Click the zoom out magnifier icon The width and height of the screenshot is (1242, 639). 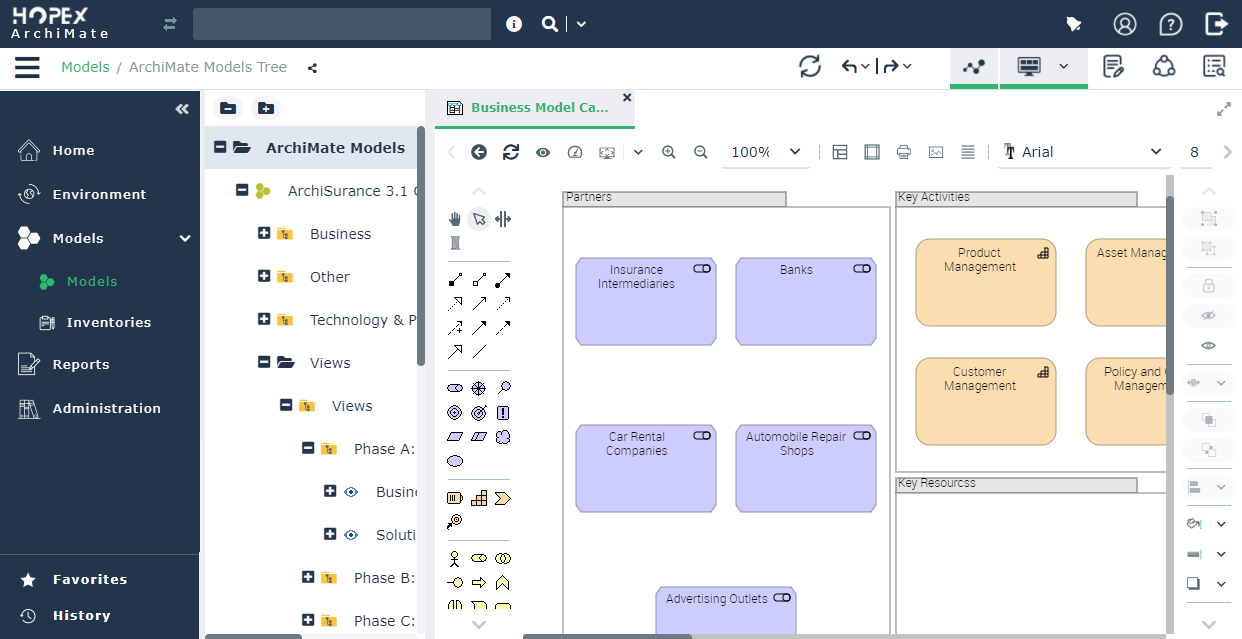coord(701,152)
